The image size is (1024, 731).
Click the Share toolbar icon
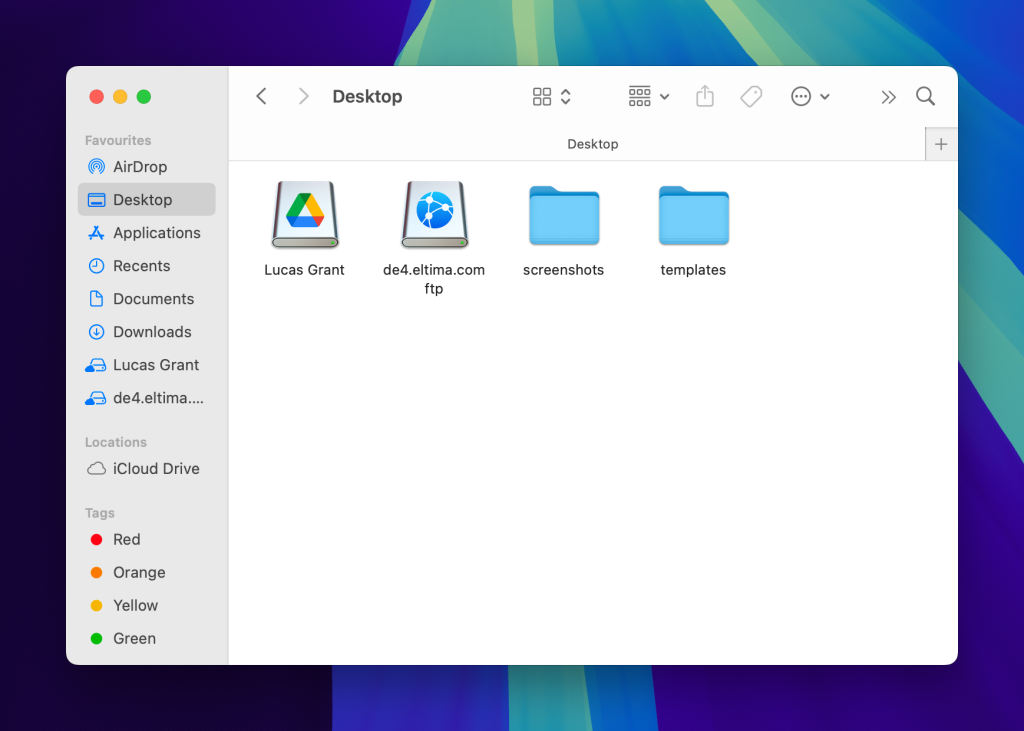click(x=705, y=96)
